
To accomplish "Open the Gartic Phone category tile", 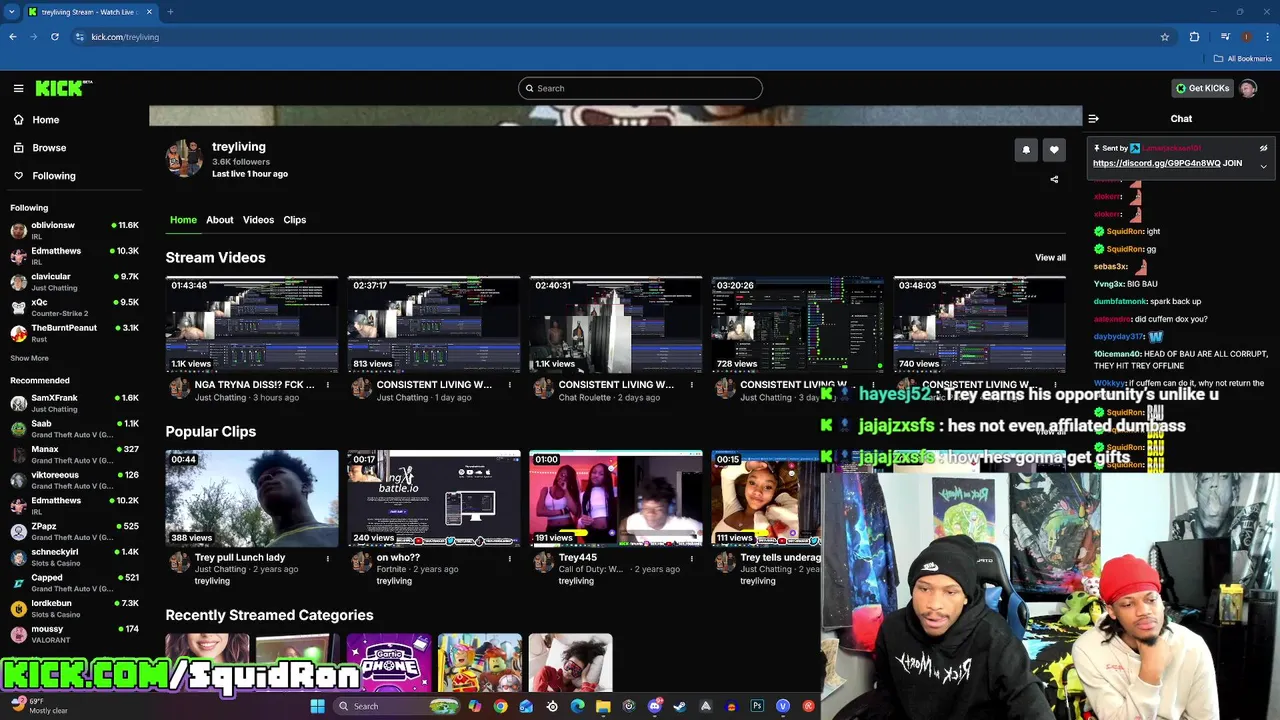I will [389, 662].
